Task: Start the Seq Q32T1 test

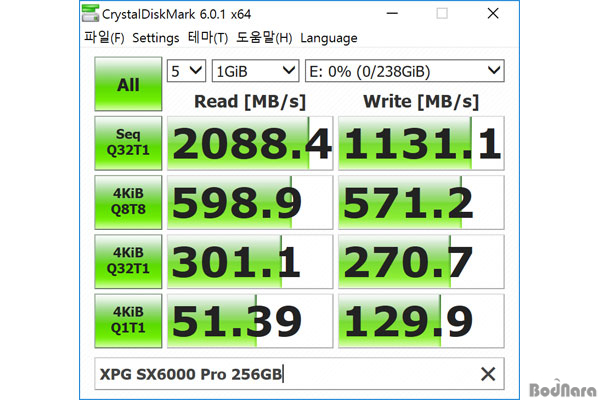Action: point(128,143)
